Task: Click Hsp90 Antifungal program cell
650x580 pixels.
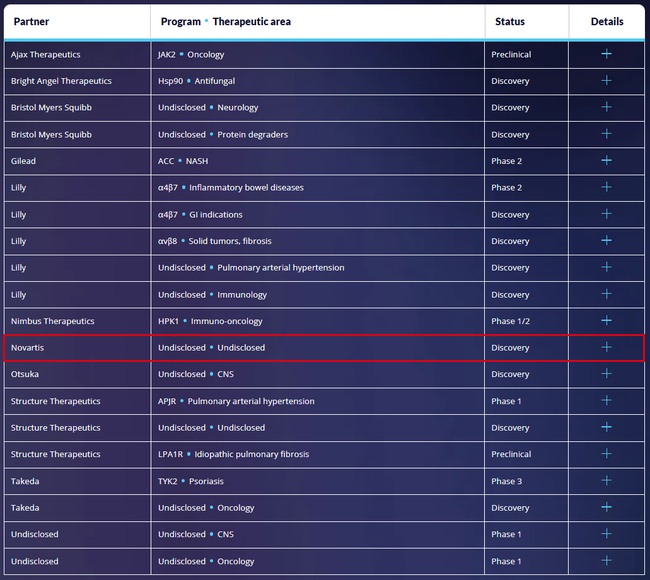Action: click(x=318, y=81)
